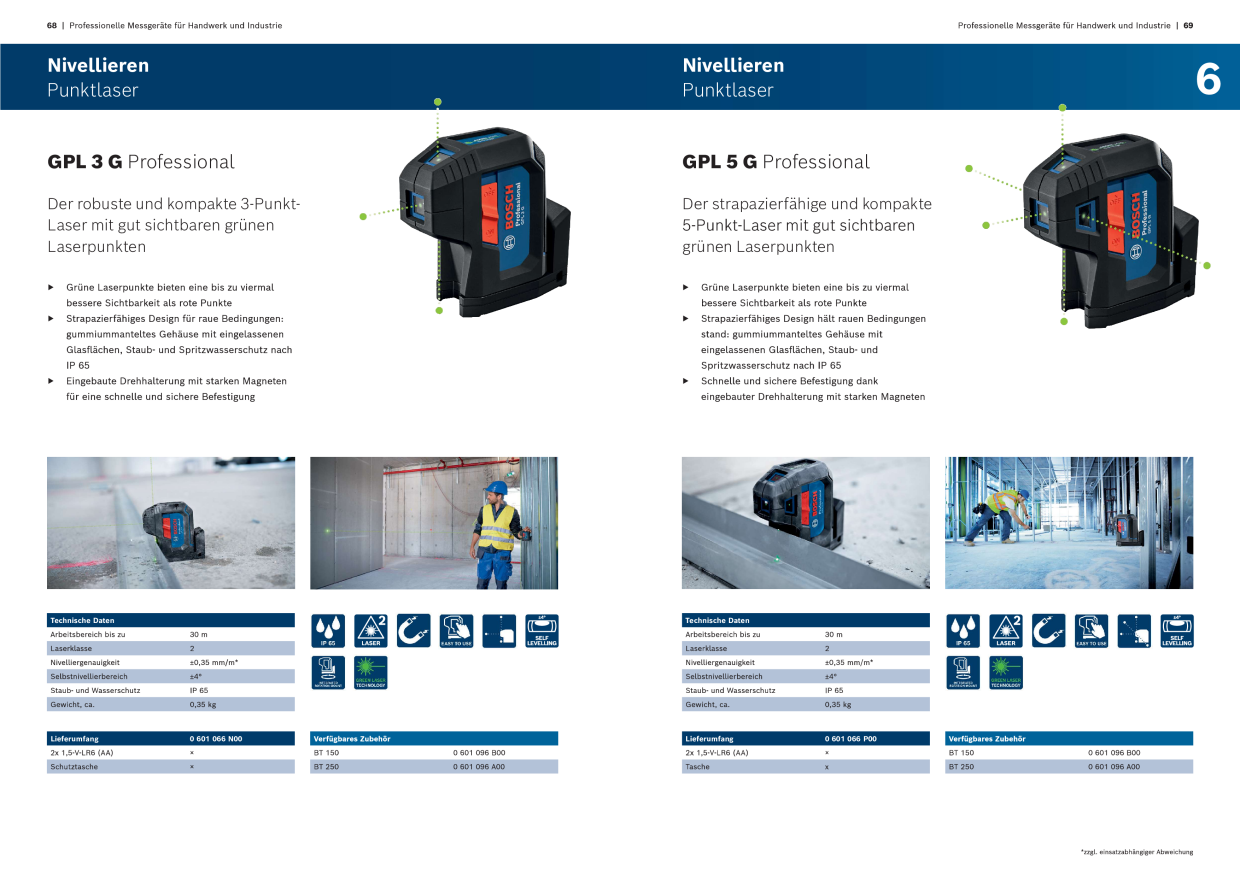Open the photo of GPL 5 G on metal rail
This screenshot has width=1240, height=876.
806,523
